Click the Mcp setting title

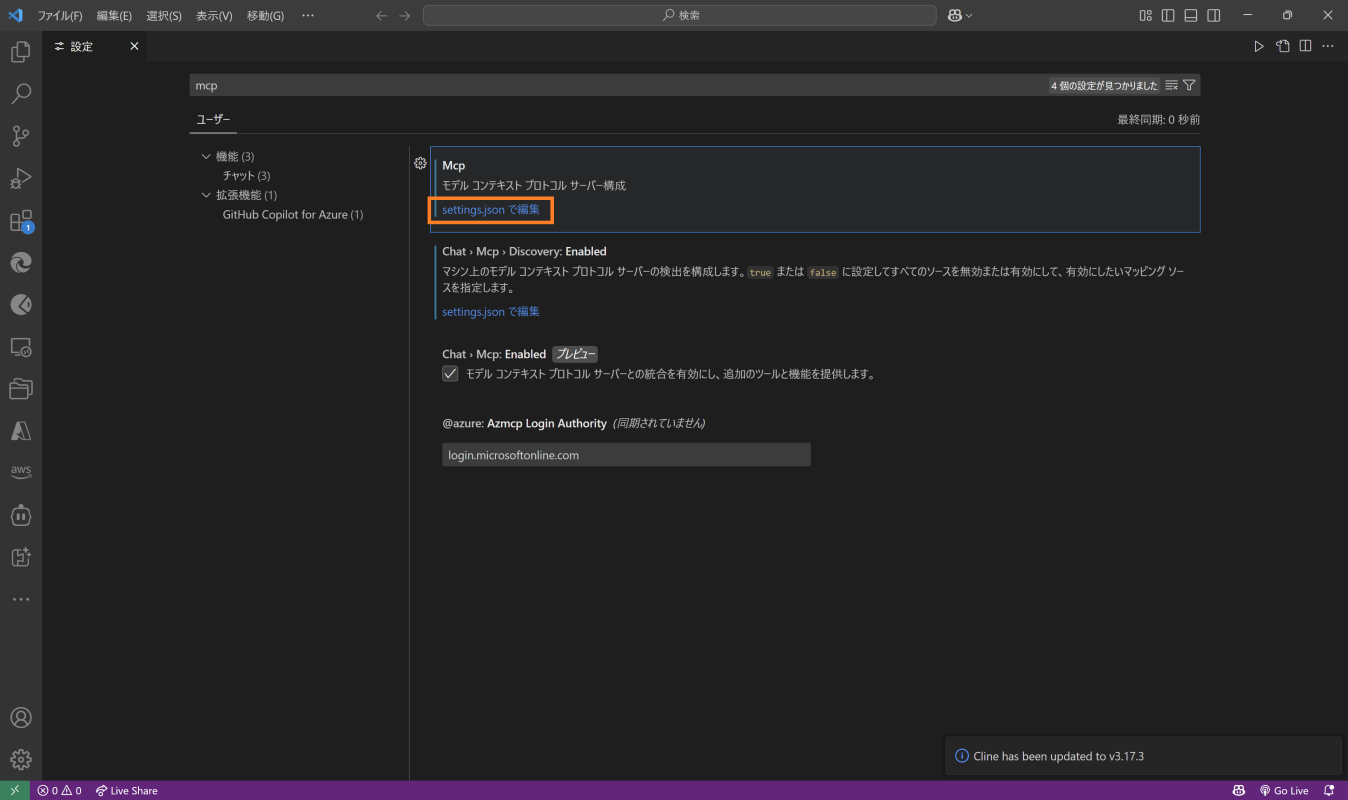click(x=454, y=165)
